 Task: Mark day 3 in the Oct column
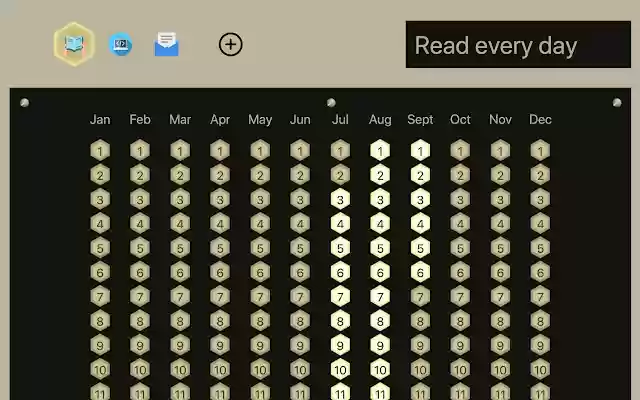click(460, 200)
